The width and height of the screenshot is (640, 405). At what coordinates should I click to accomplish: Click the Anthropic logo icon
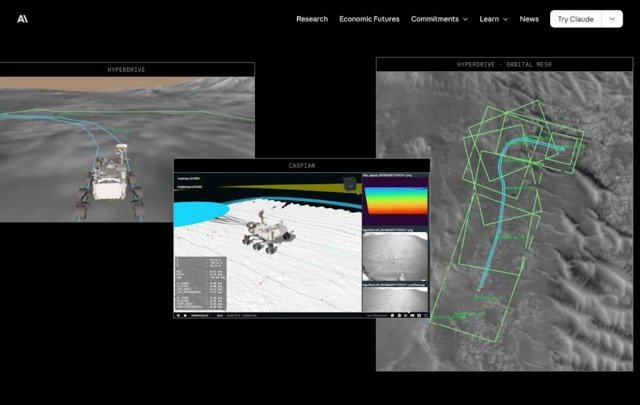coord(22,19)
